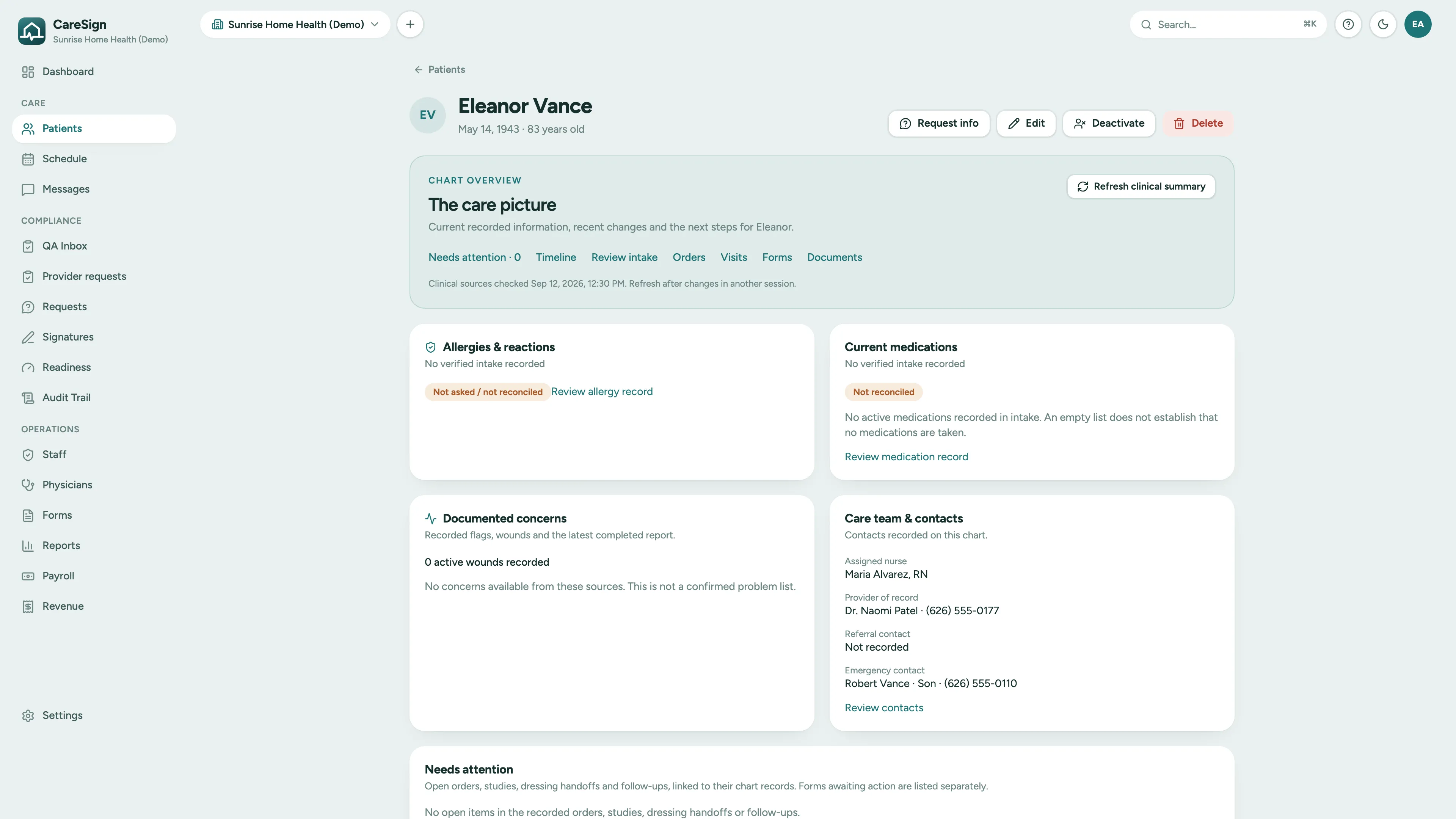The image size is (1456, 819).
Task: Open the Review medication record link
Action: coord(906,457)
